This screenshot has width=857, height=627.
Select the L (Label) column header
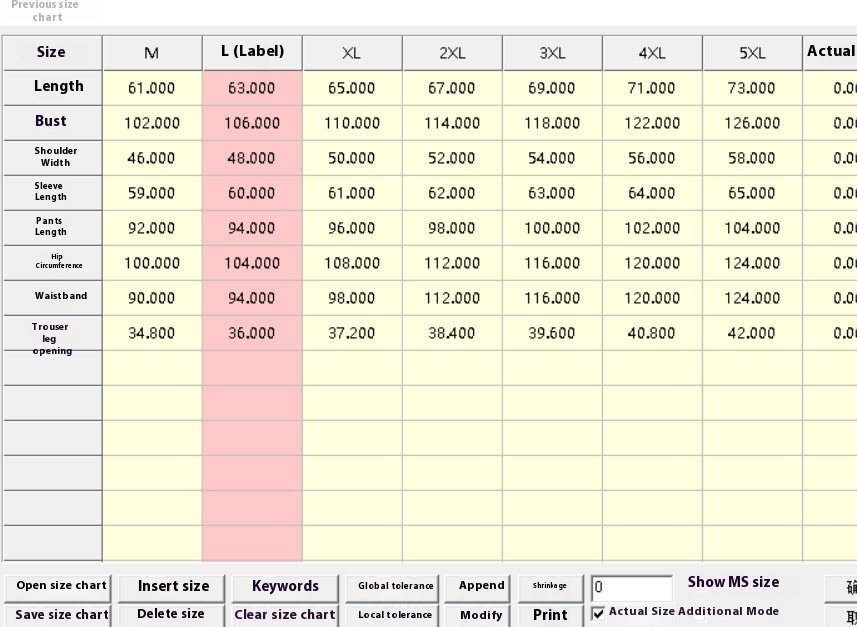(252, 52)
